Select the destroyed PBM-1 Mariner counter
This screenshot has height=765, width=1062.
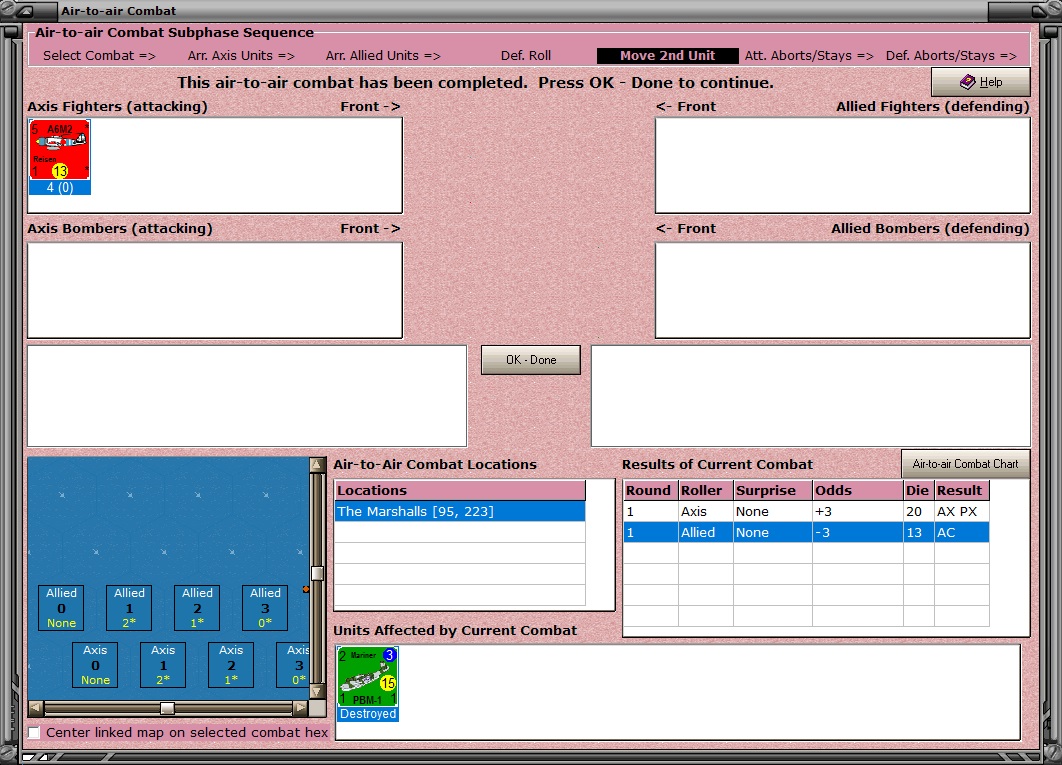pos(368,684)
